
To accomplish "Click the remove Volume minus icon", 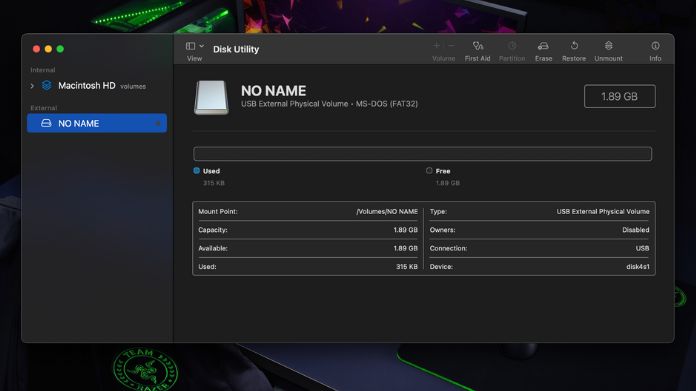I will click(451, 46).
